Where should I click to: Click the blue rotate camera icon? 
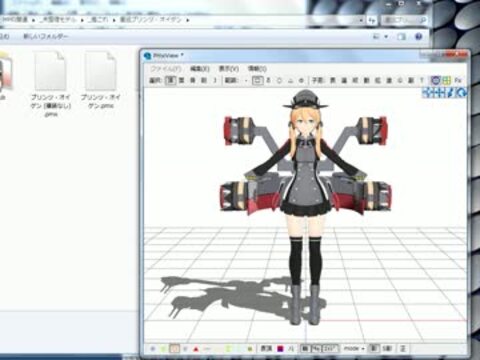click(462, 92)
